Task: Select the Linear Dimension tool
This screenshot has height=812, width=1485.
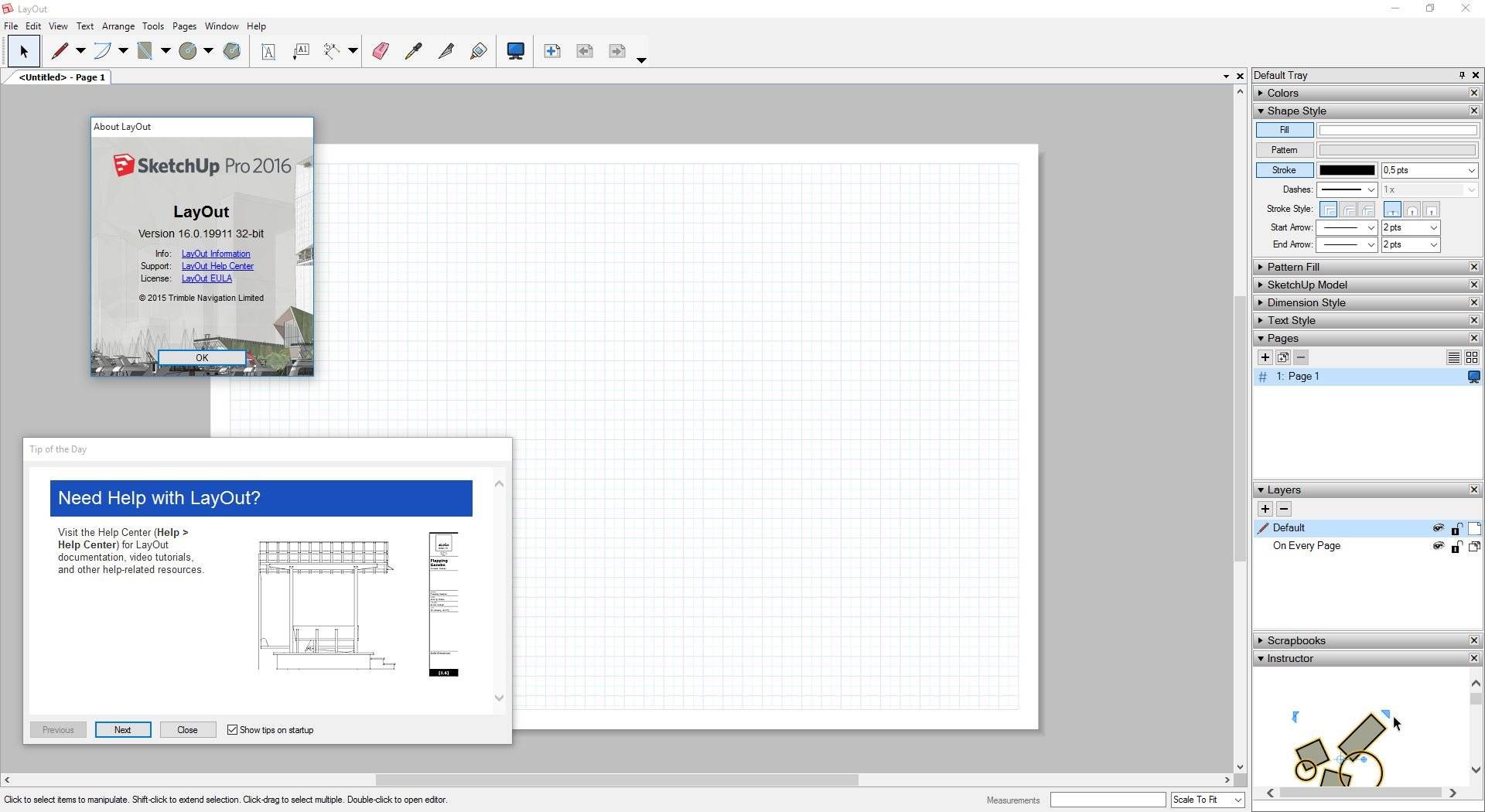Action: (332, 51)
